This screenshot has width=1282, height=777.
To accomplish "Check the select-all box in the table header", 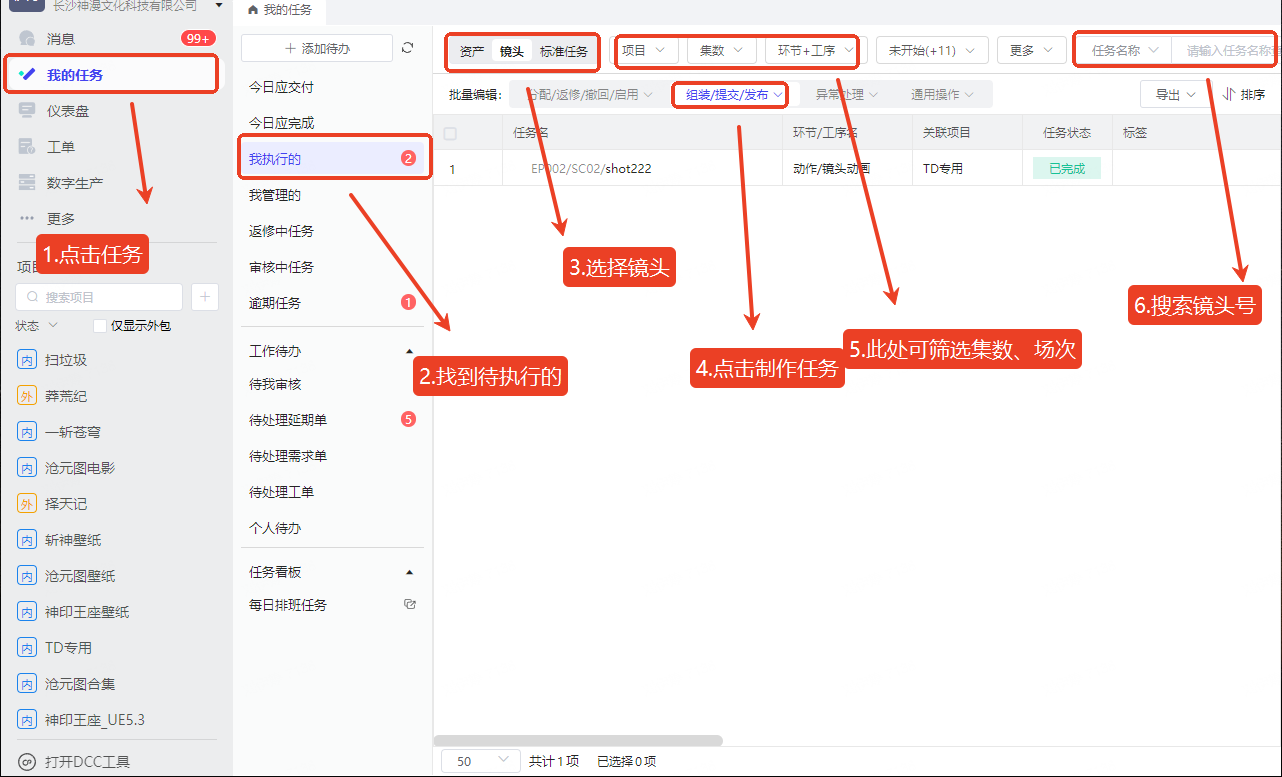I will tap(450, 133).
